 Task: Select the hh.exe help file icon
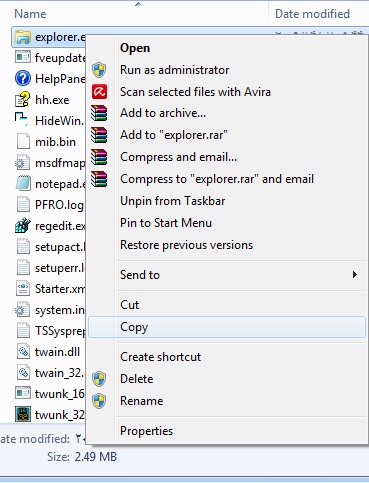pyautogui.click(x=23, y=100)
